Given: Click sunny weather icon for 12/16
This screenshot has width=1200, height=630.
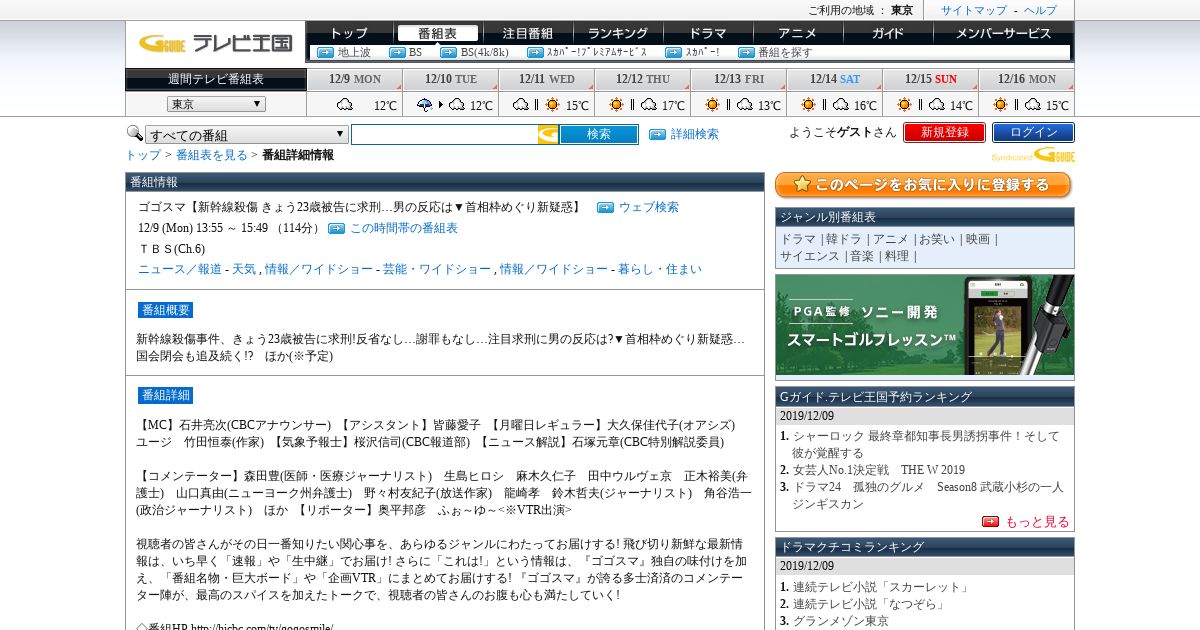Looking at the screenshot, I should tap(1000, 104).
